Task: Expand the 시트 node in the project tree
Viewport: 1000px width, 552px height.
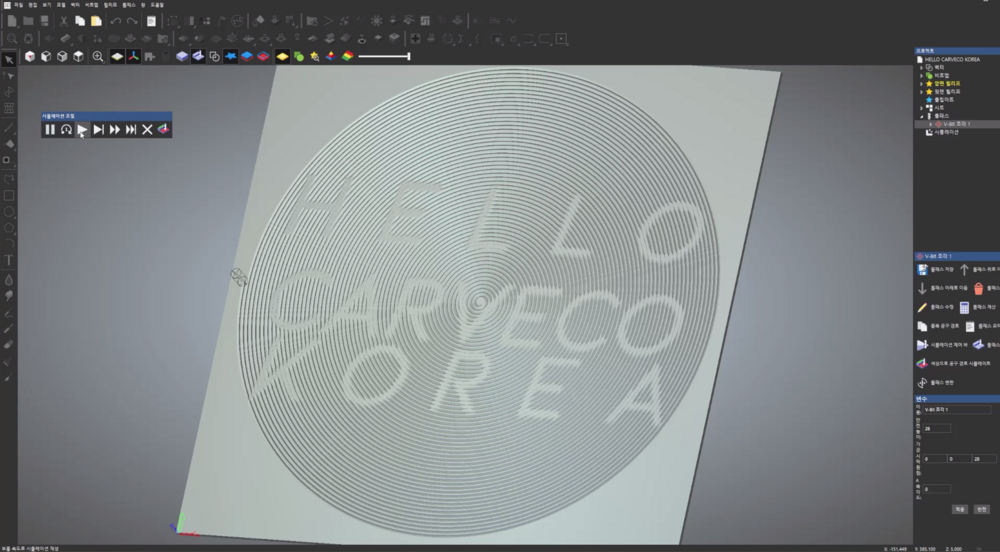Action: click(921, 108)
